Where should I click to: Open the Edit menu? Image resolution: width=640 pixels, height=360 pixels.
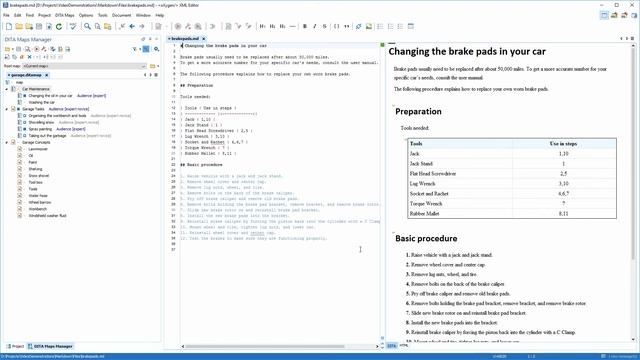[18, 15]
